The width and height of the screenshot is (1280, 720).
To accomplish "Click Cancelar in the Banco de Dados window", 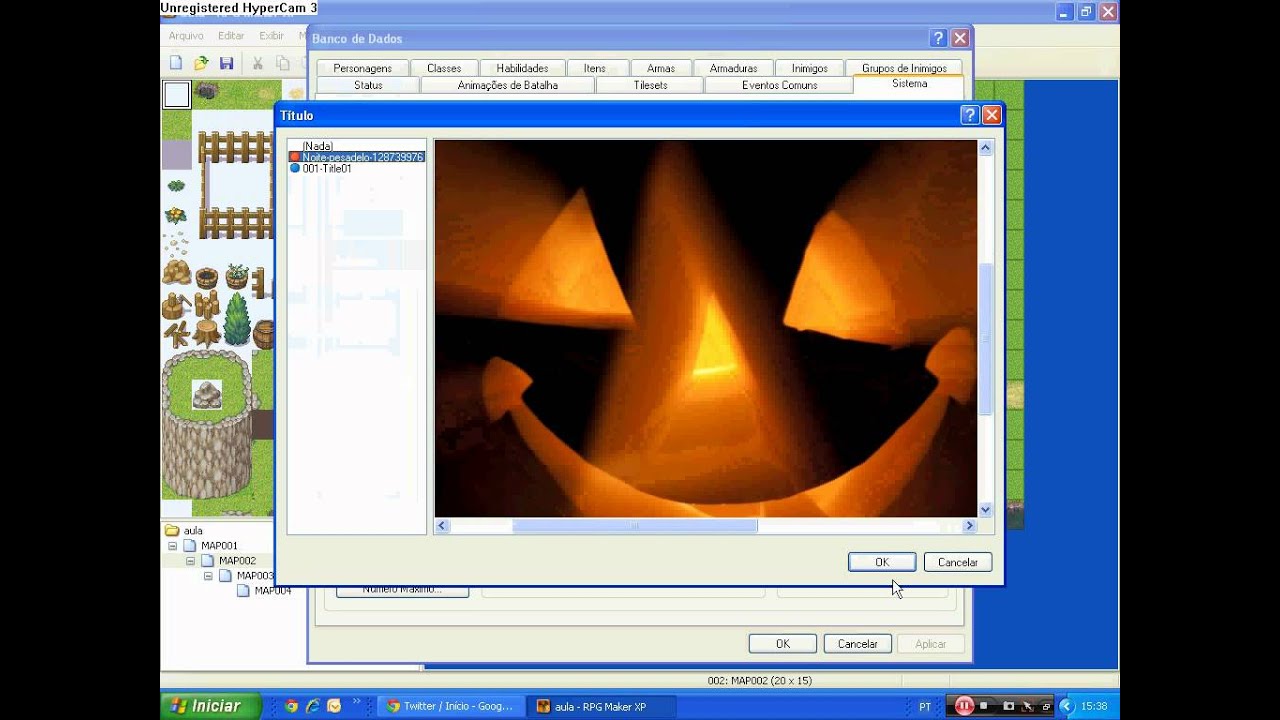I will [x=857, y=644].
